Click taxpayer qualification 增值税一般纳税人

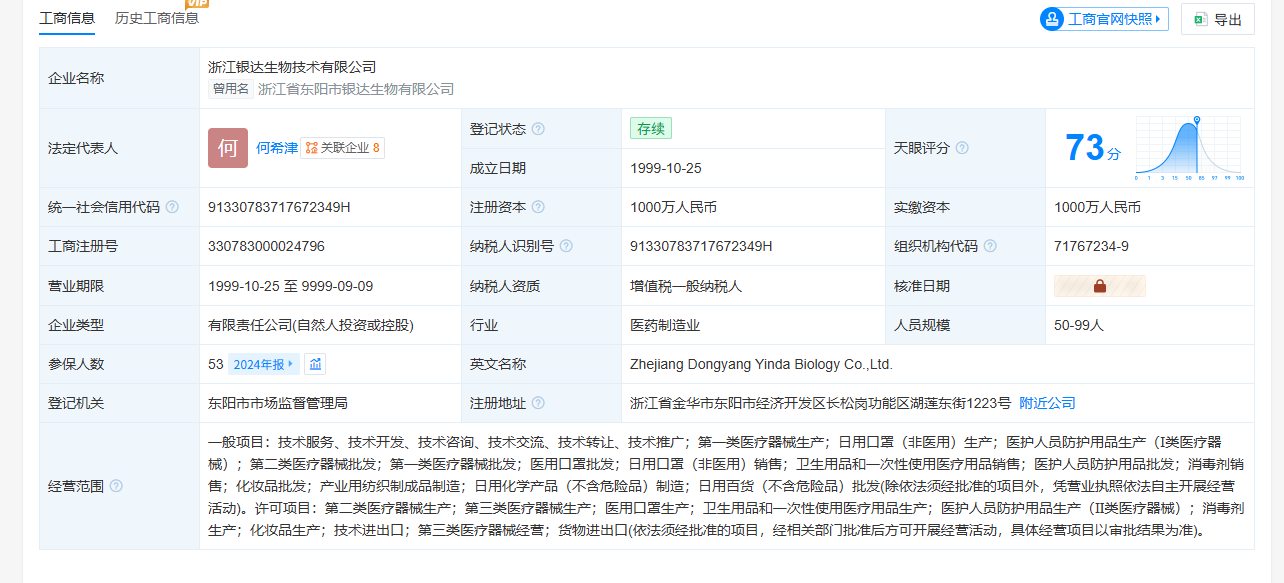686,286
